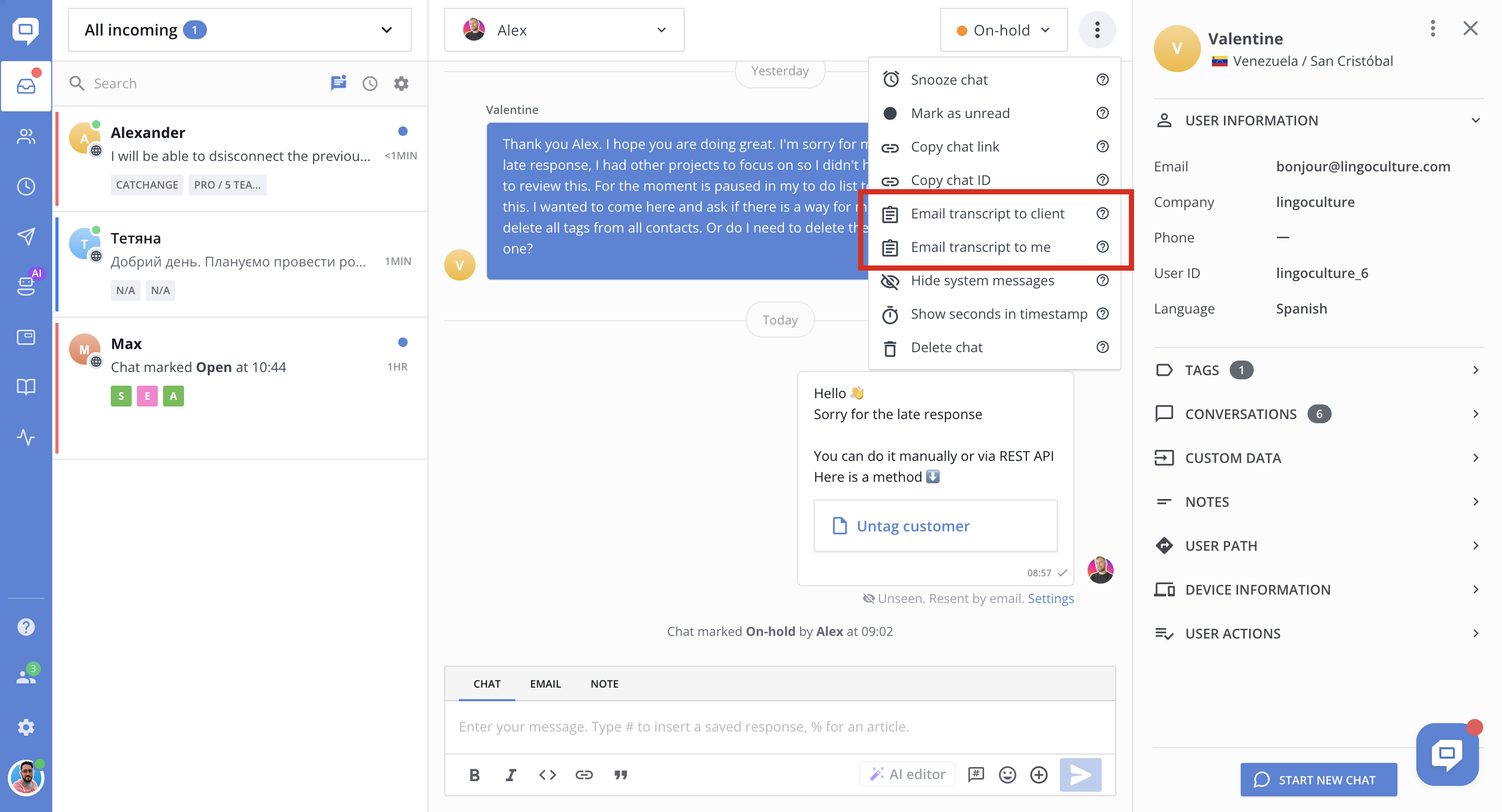Open the All incoming dropdown
Screen dimensions: 1502x812
coord(239,30)
